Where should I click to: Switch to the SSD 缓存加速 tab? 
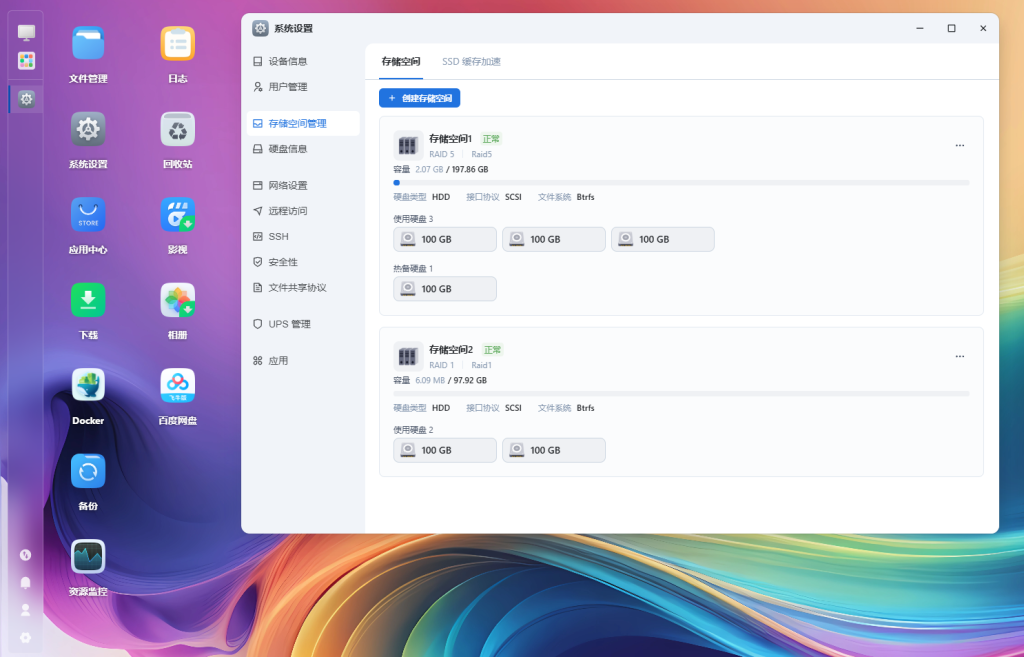pyautogui.click(x=471, y=62)
